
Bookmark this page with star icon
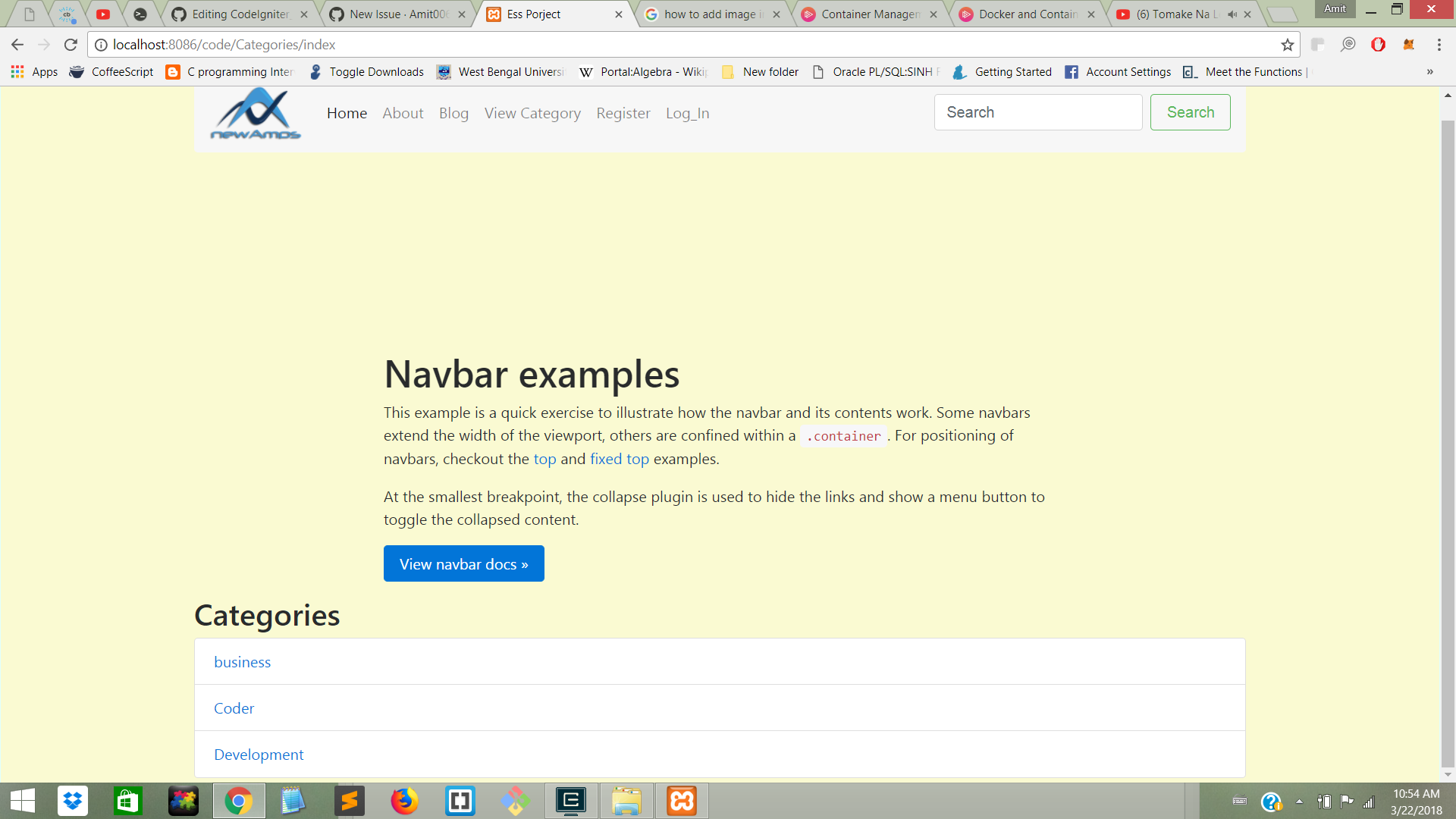[x=1287, y=45]
